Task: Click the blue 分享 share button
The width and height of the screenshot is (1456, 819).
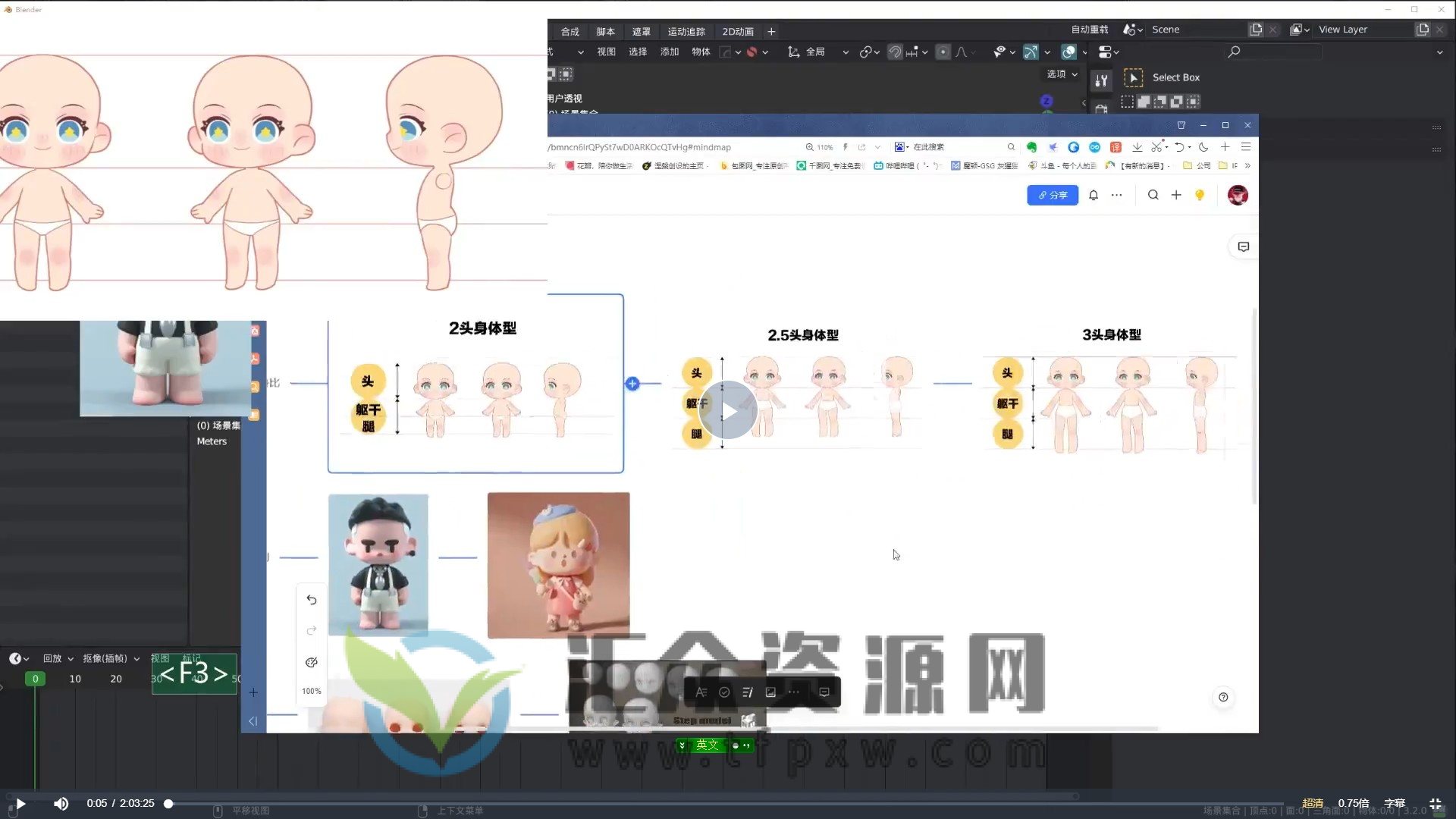Action: [x=1053, y=195]
